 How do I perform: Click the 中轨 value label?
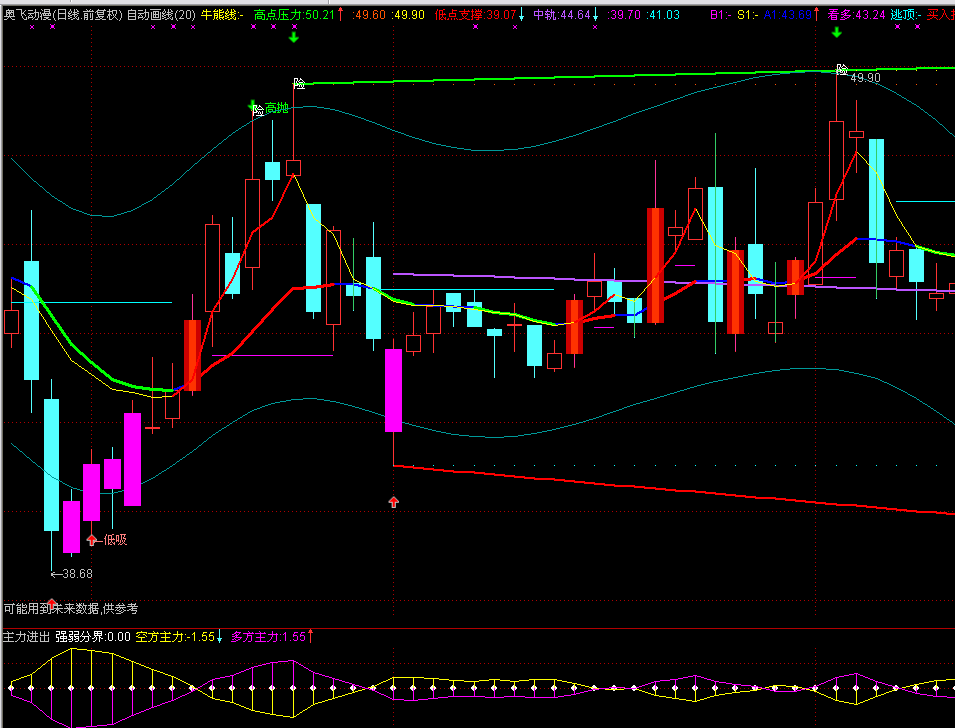(561, 15)
